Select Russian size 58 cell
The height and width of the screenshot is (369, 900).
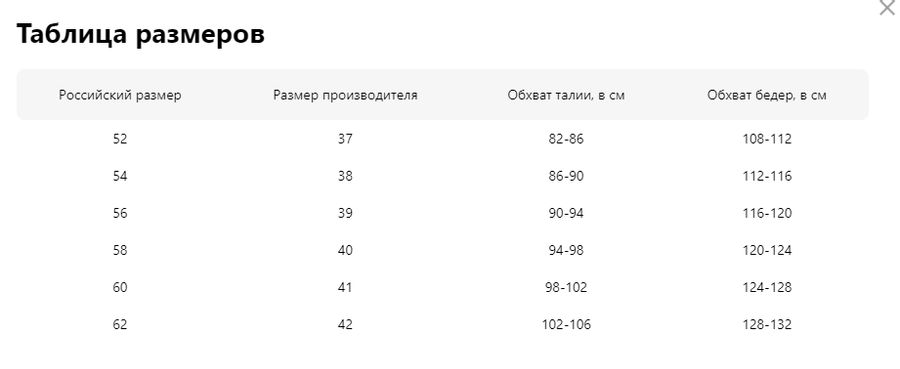click(120, 250)
